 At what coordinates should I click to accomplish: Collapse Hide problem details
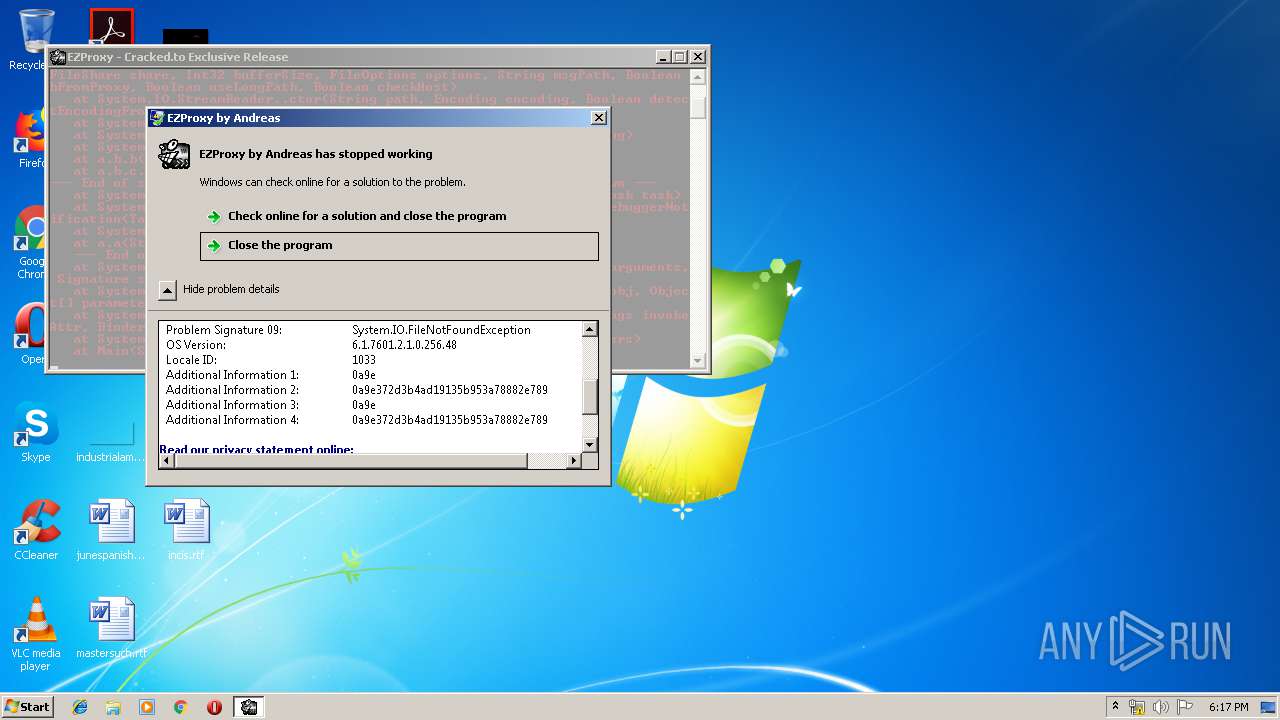220,289
